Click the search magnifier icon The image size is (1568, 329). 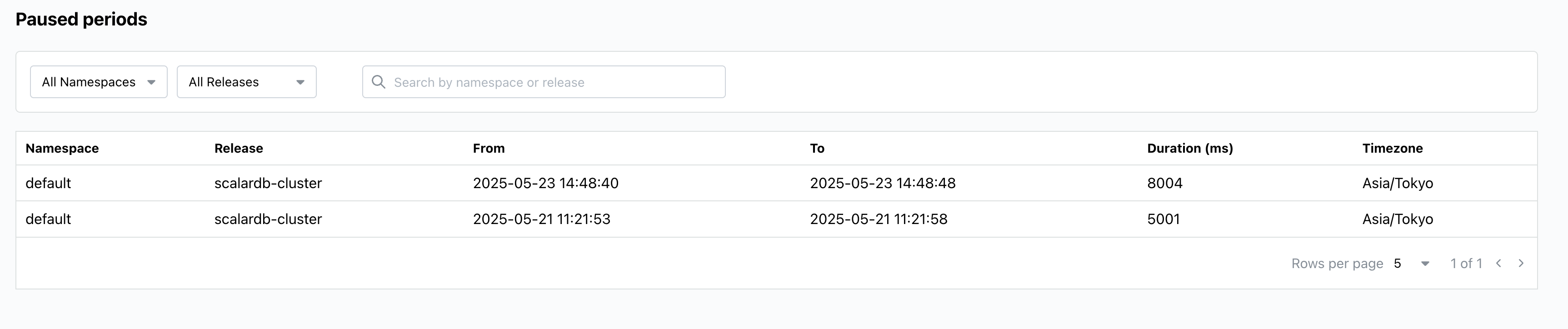click(x=379, y=82)
